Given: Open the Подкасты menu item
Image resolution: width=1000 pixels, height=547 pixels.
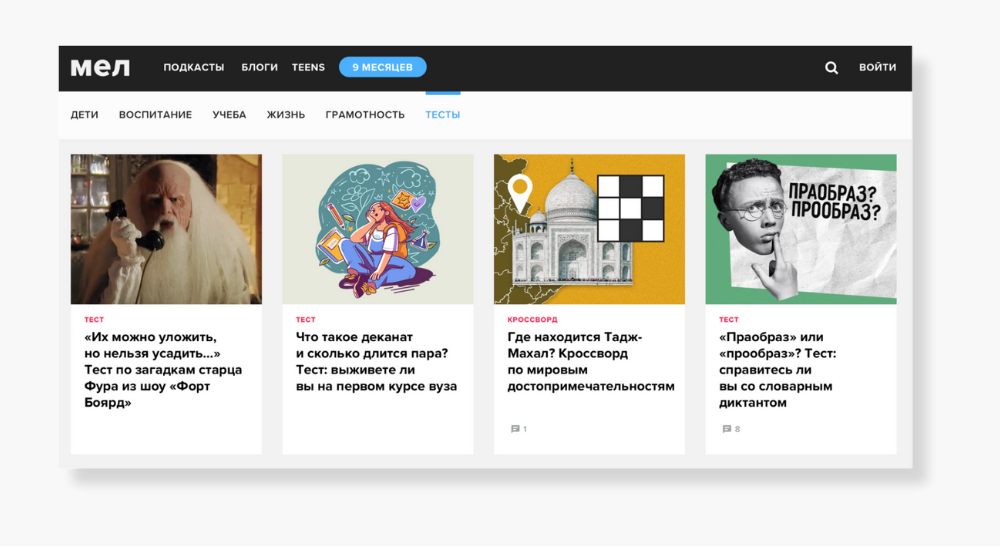Looking at the screenshot, I should click(x=193, y=68).
